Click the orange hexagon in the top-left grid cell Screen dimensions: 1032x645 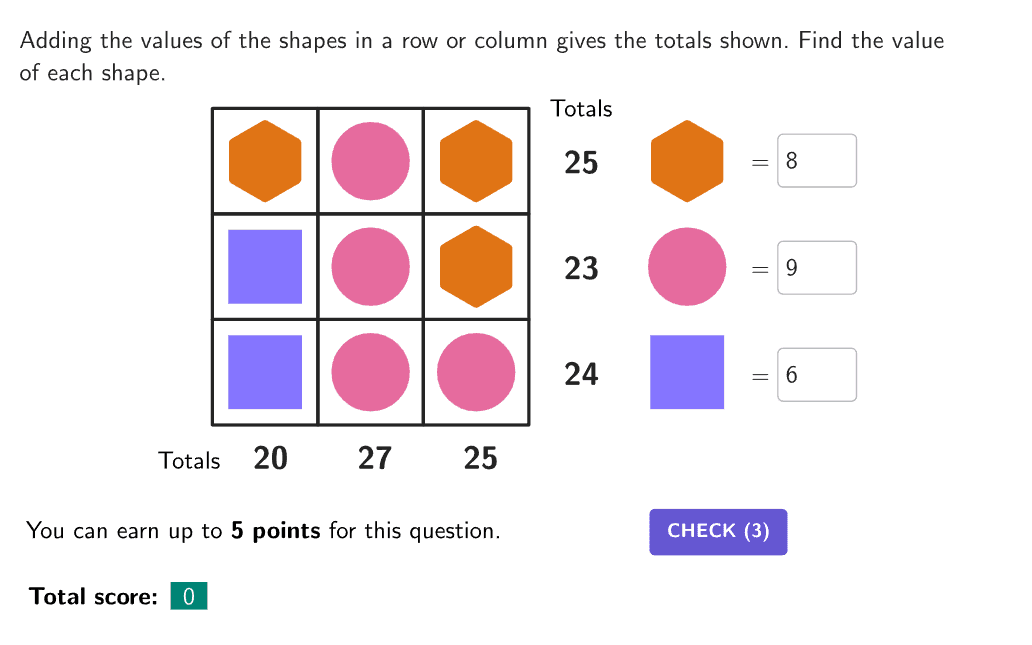(x=265, y=161)
